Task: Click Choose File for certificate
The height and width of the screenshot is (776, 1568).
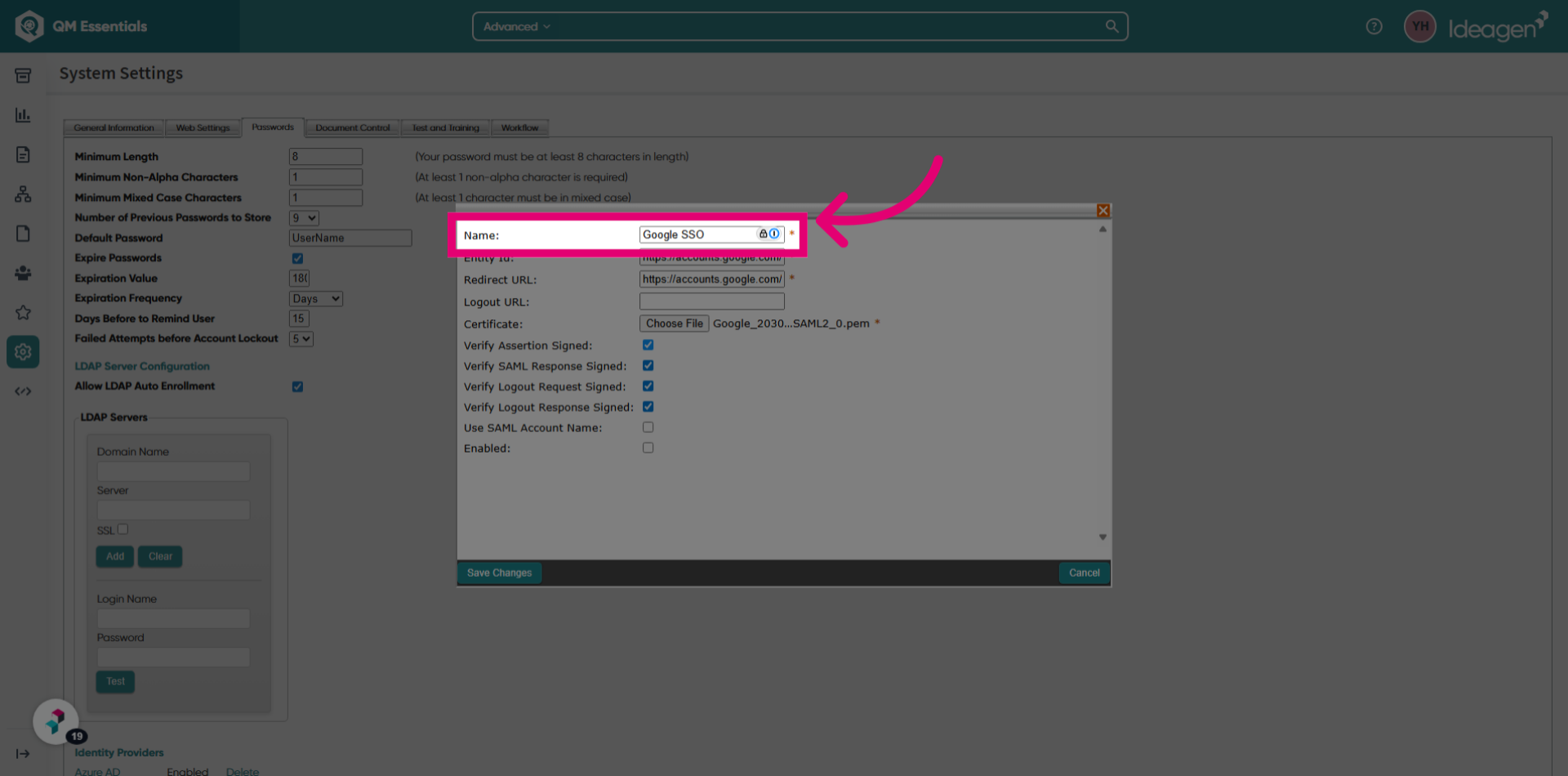Action: click(x=674, y=323)
